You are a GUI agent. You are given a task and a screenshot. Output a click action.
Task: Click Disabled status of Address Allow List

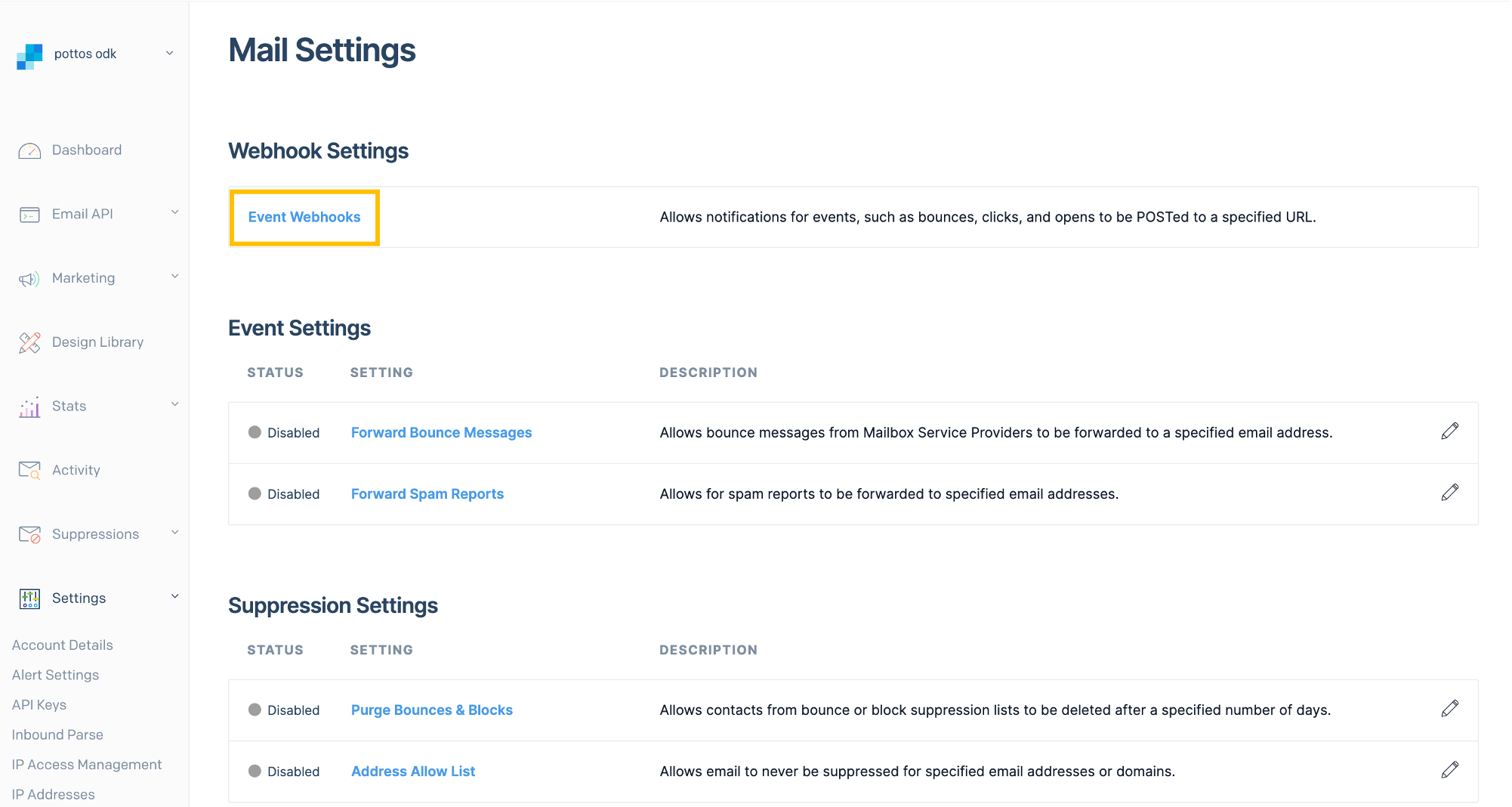[284, 771]
